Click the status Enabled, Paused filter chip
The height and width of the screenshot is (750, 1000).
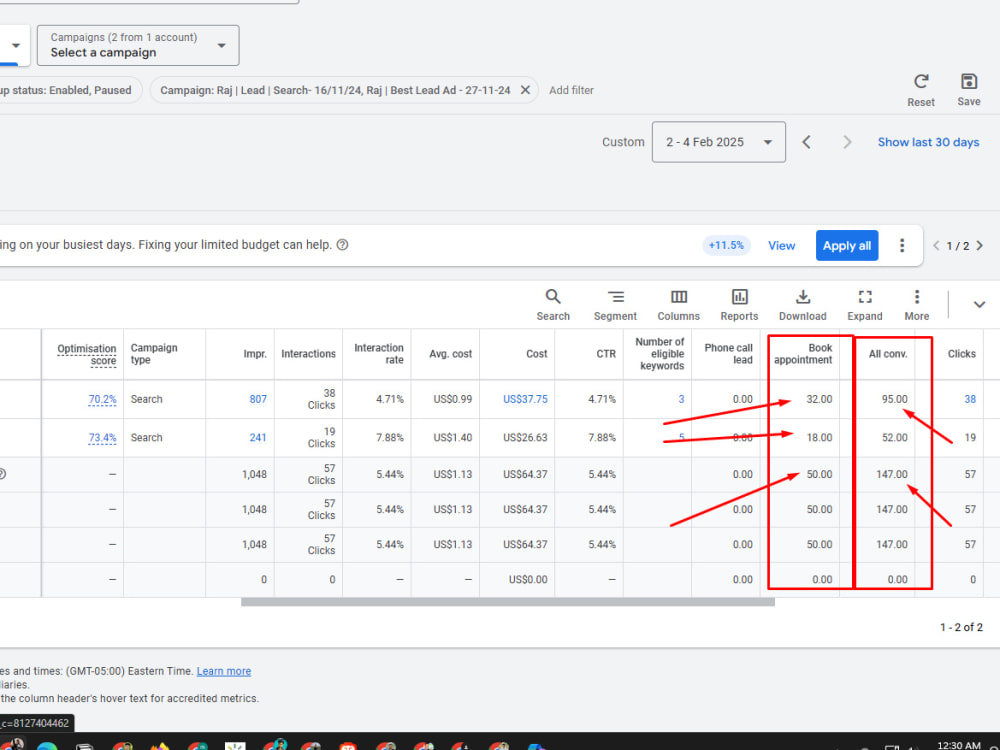pos(68,90)
